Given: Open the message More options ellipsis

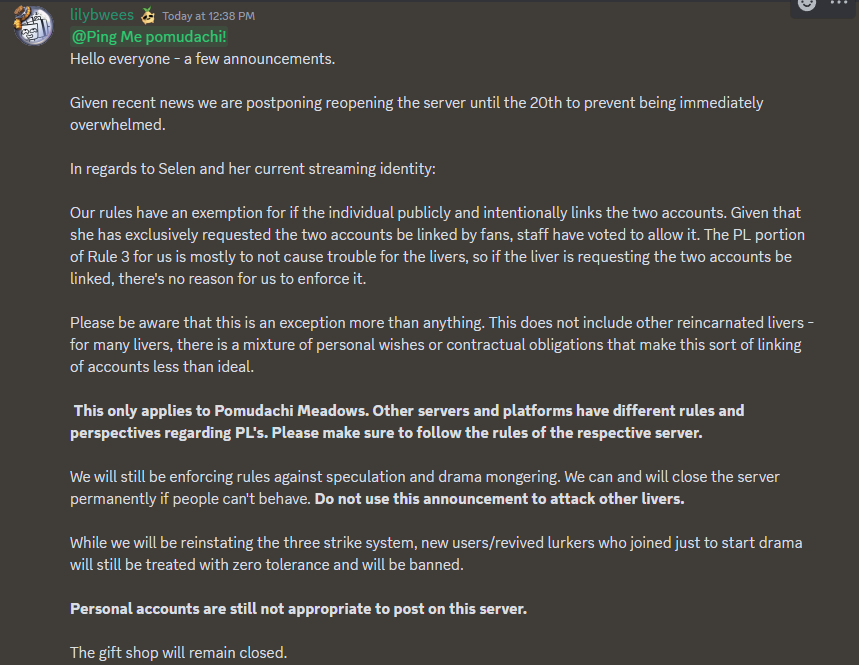Looking at the screenshot, I should (x=839, y=3).
